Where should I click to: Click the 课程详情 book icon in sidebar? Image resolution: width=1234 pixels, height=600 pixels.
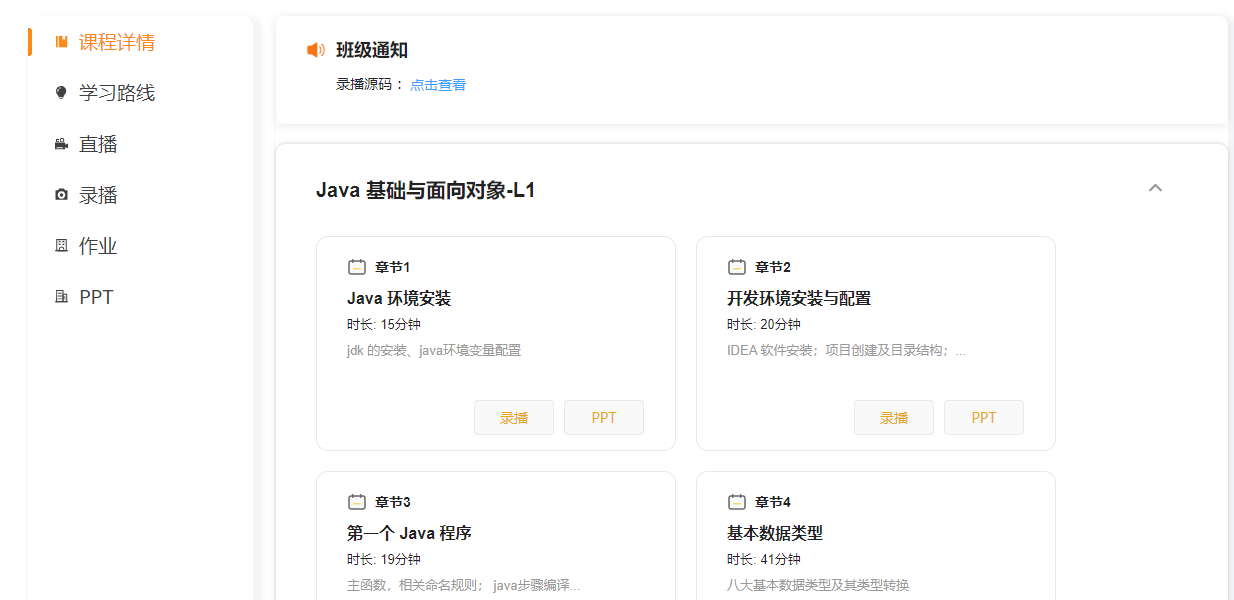point(61,42)
